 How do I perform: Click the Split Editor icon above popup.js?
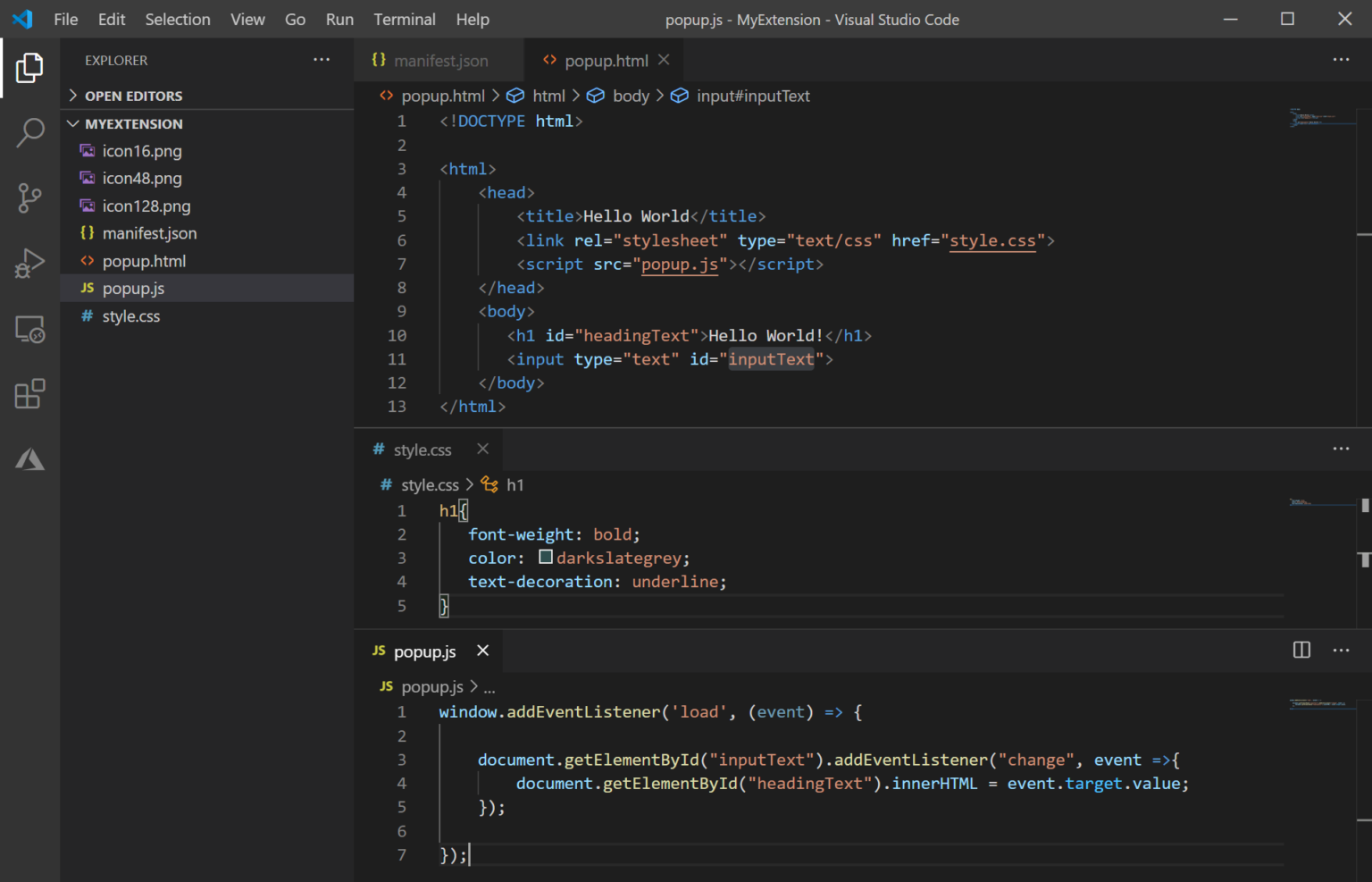pos(1301,651)
